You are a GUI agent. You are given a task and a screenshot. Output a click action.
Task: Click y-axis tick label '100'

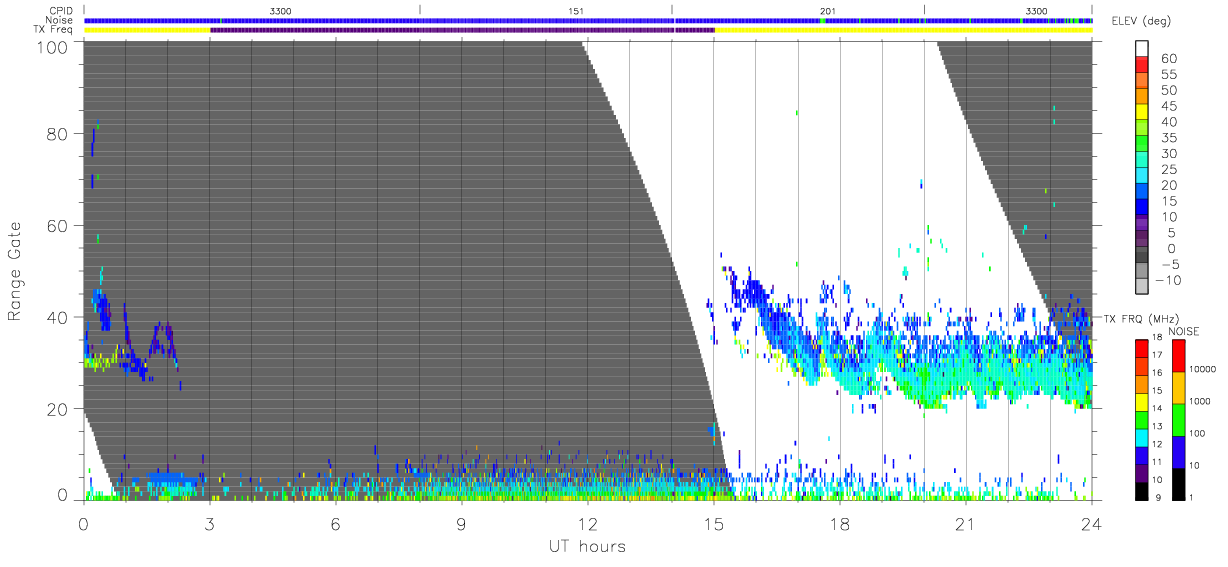53,46
